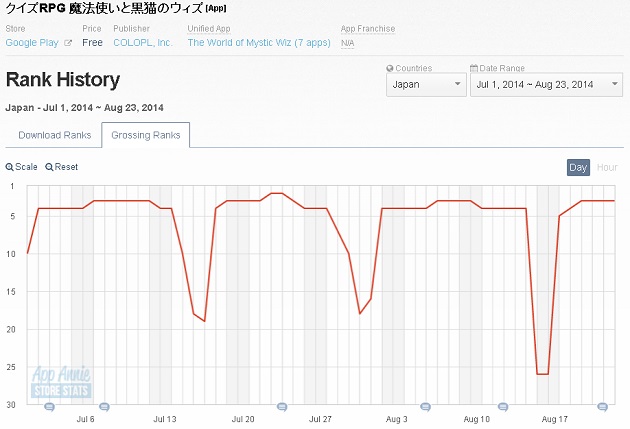Open the Countries dropdown set to Japan
Viewport: 630px width, 429px height.
tap(426, 84)
